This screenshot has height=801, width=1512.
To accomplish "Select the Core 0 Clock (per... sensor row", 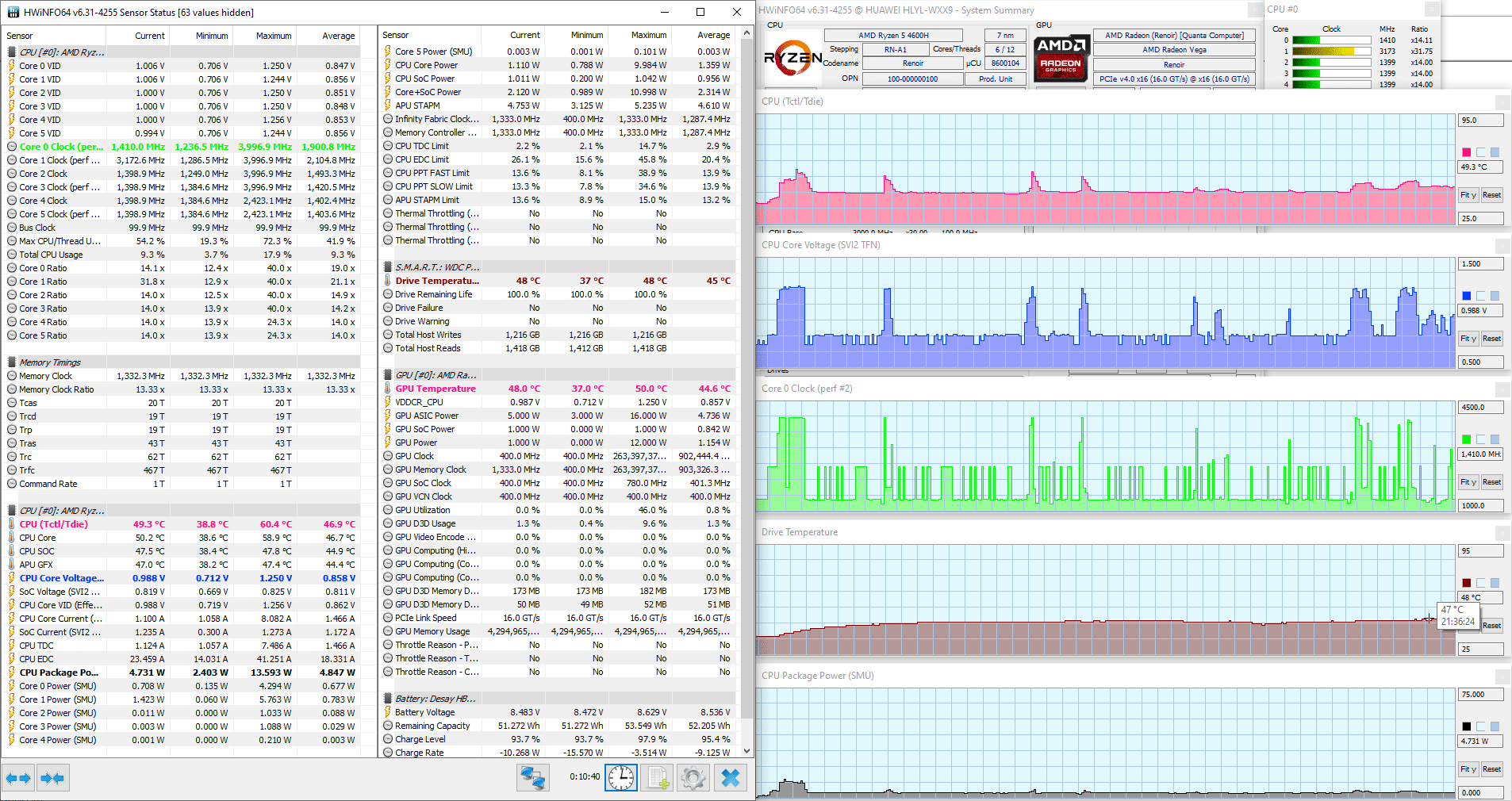I will [x=182, y=147].
